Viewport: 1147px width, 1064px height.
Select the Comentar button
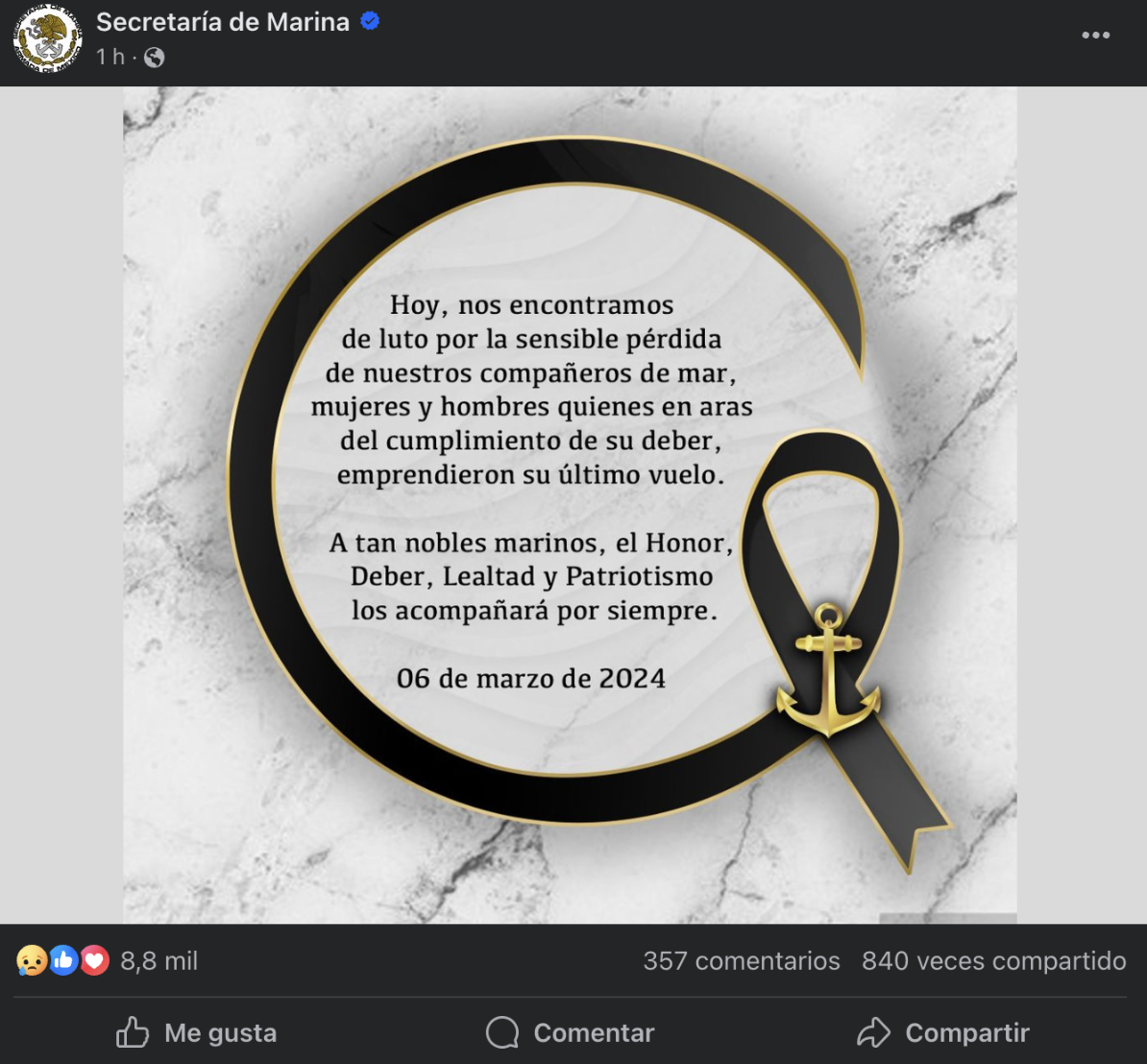571,1032
